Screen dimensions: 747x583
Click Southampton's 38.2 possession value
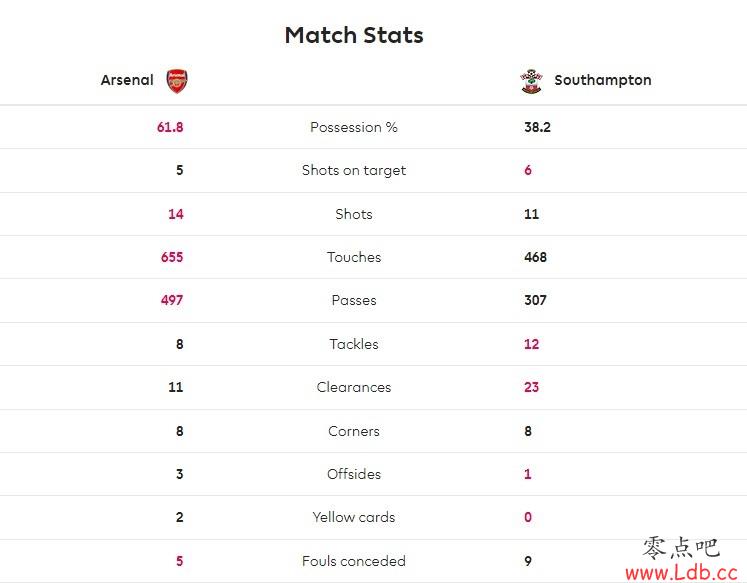tap(537, 127)
